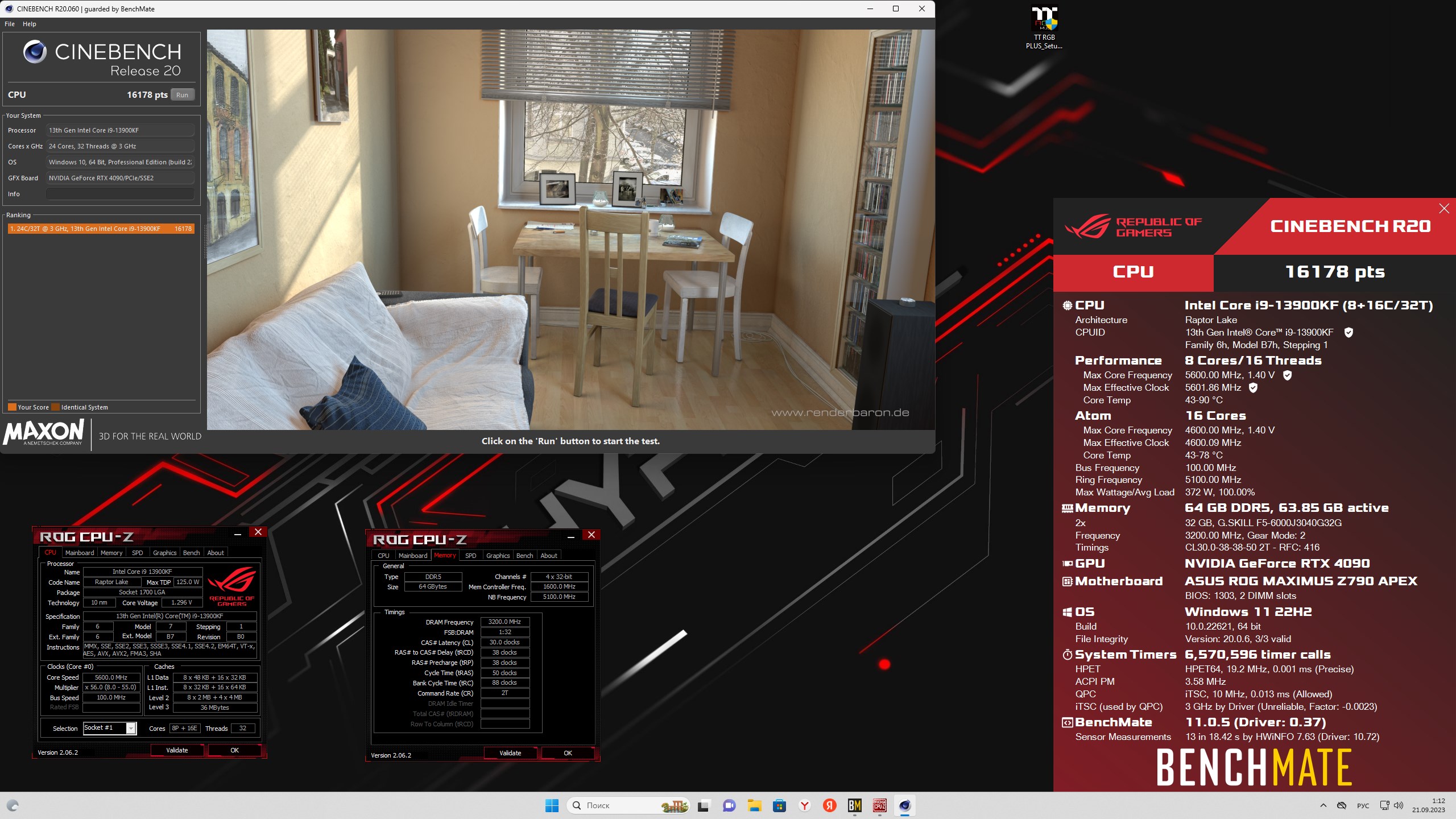Click the Core Speed value '5600.0 MHz' in CPU-Z
1456x819 pixels.
tap(111, 677)
